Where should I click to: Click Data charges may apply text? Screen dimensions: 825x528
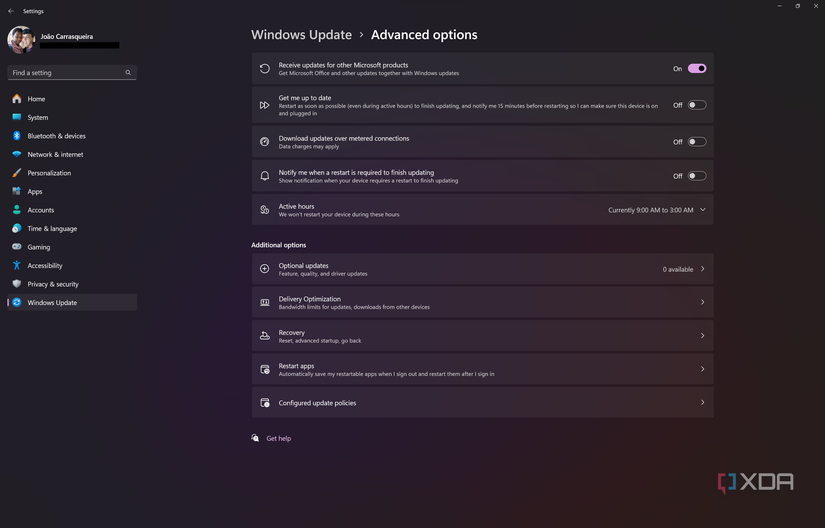click(x=309, y=147)
